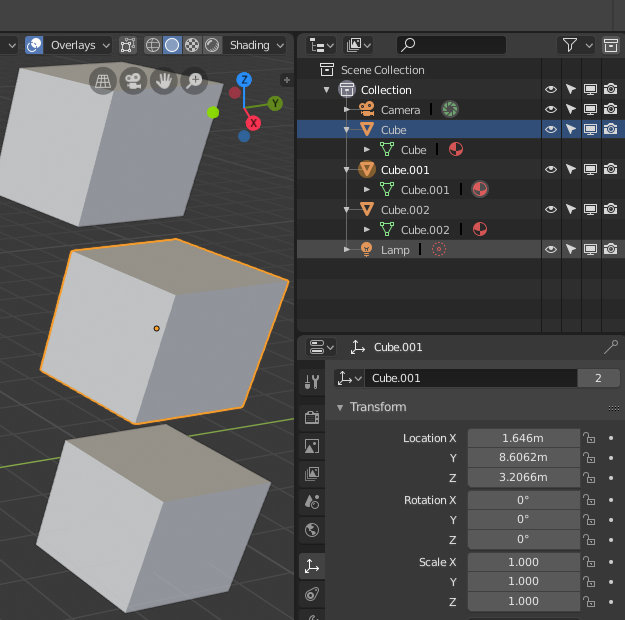Click the Location X value 1.646m

[x=523, y=438]
